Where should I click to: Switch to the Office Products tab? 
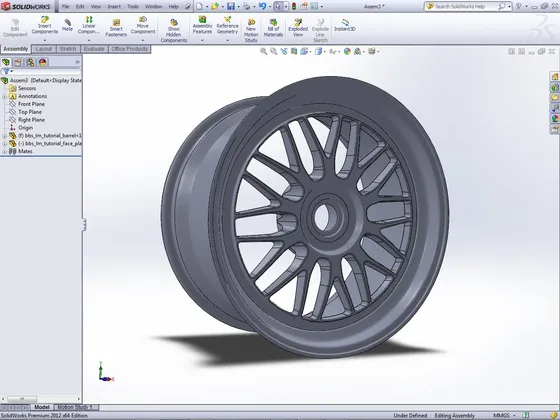tap(129, 49)
